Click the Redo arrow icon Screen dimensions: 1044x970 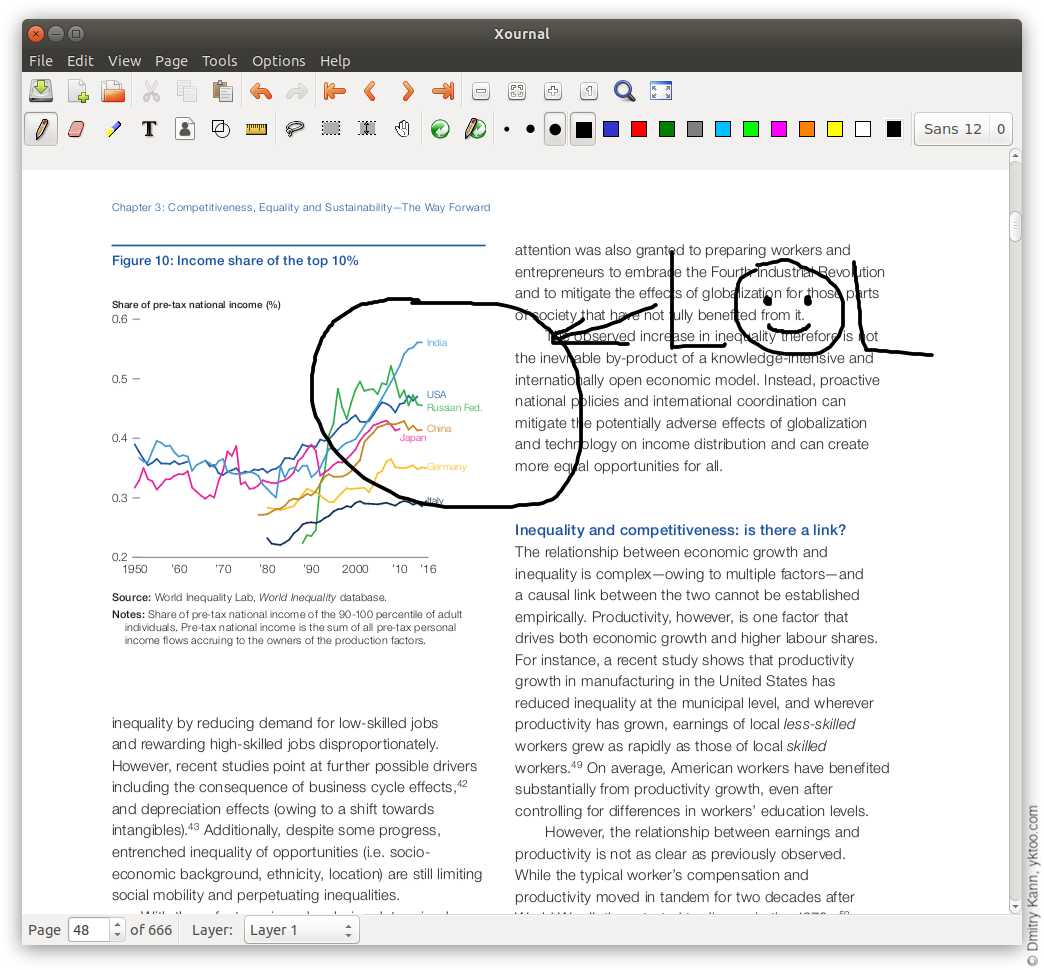click(x=296, y=91)
